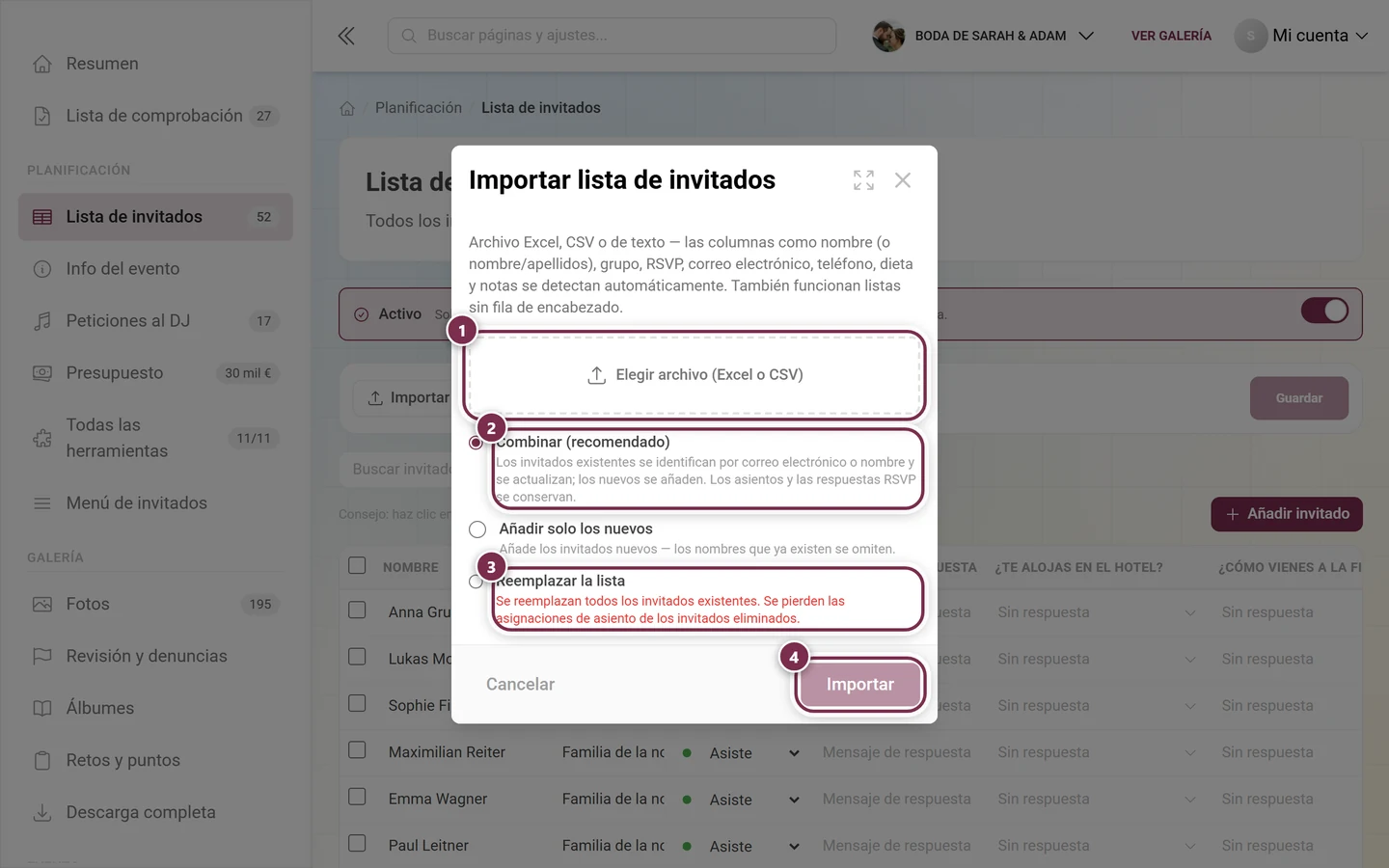Click Elegir archivo (Excel o CSV) upload area
Viewport: 1389px width, 868px height.
(694, 375)
